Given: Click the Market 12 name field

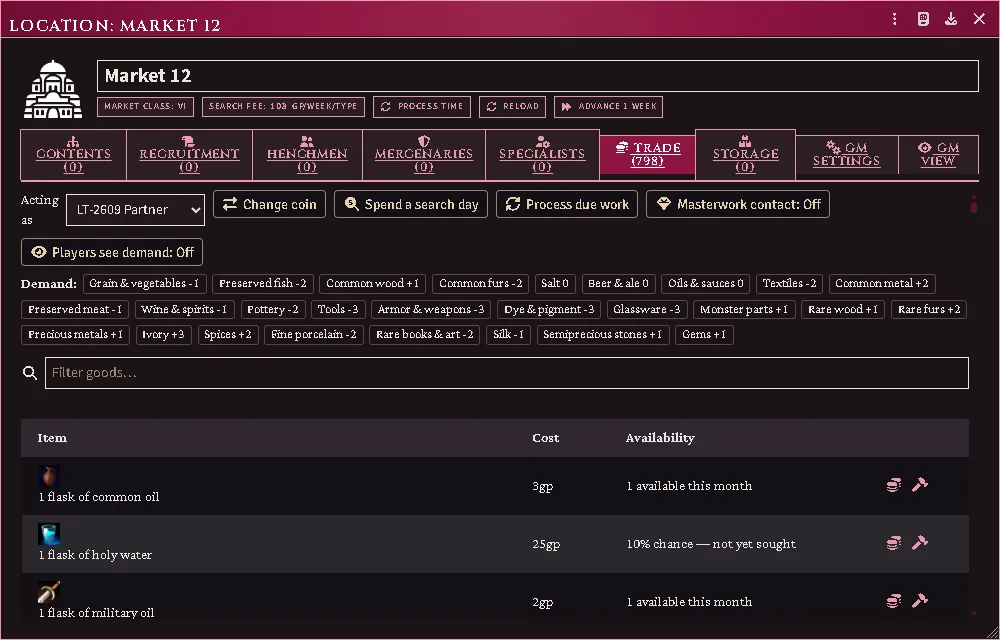Looking at the screenshot, I should [538, 76].
